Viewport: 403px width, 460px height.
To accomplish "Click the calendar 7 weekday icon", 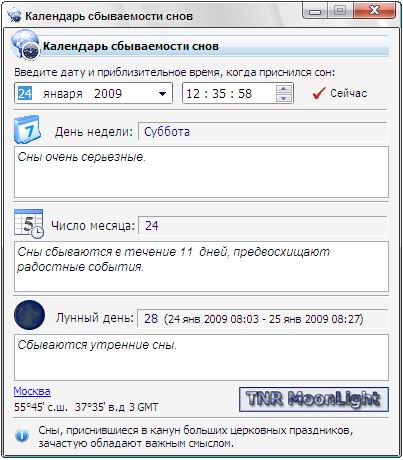I will 27,129.
